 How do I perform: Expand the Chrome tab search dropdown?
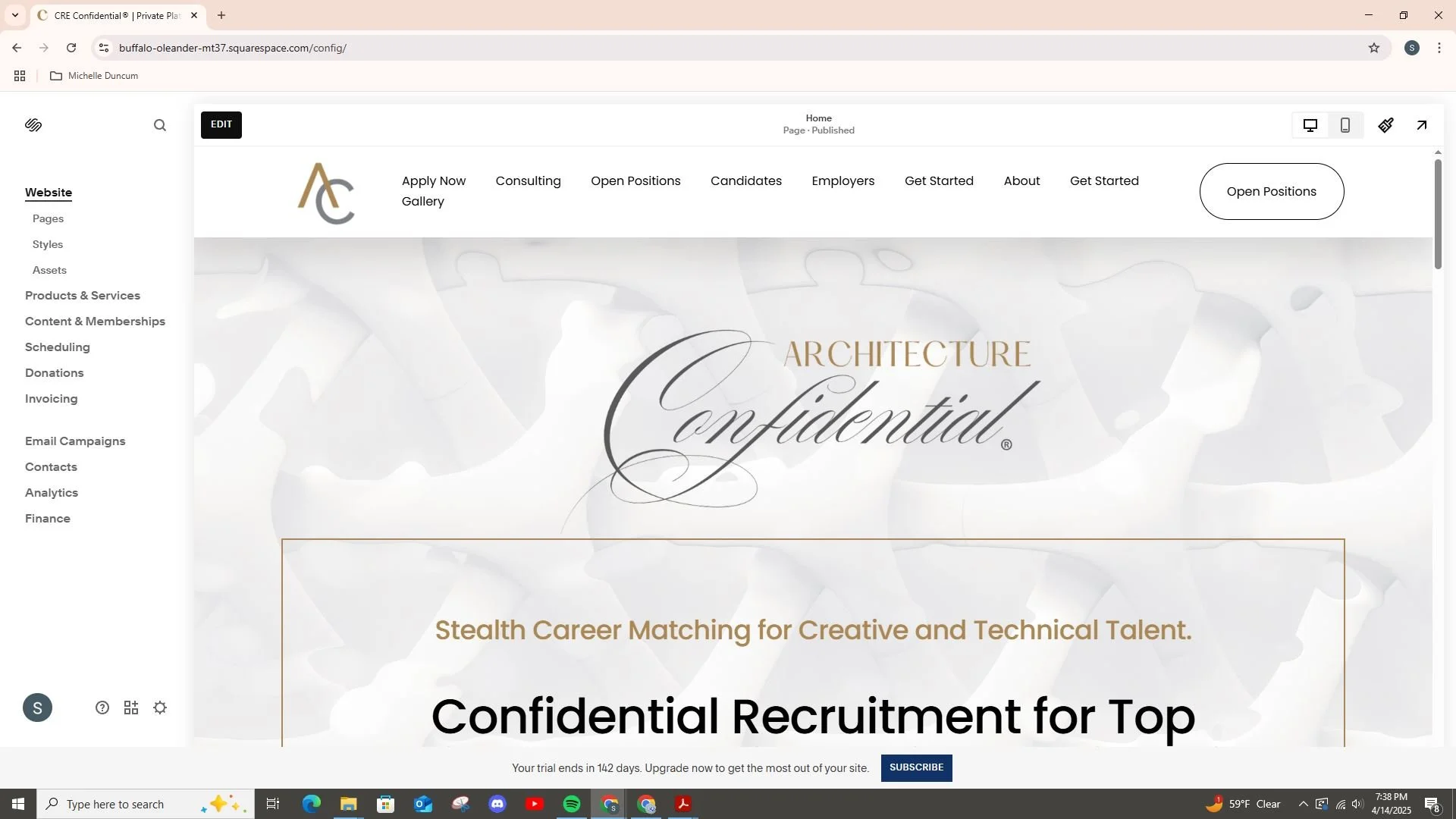click(x=14, y=15)
